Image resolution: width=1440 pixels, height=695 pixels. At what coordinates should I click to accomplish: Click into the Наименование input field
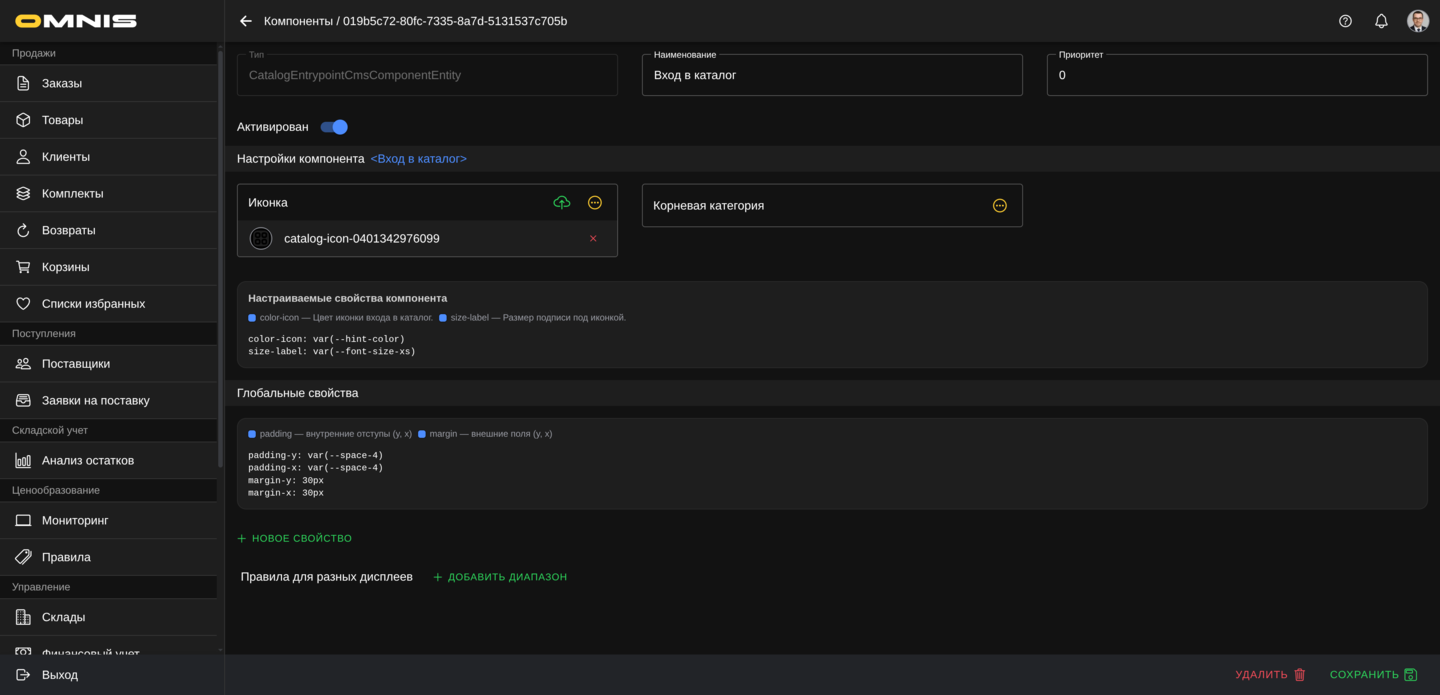click(831, 76)
